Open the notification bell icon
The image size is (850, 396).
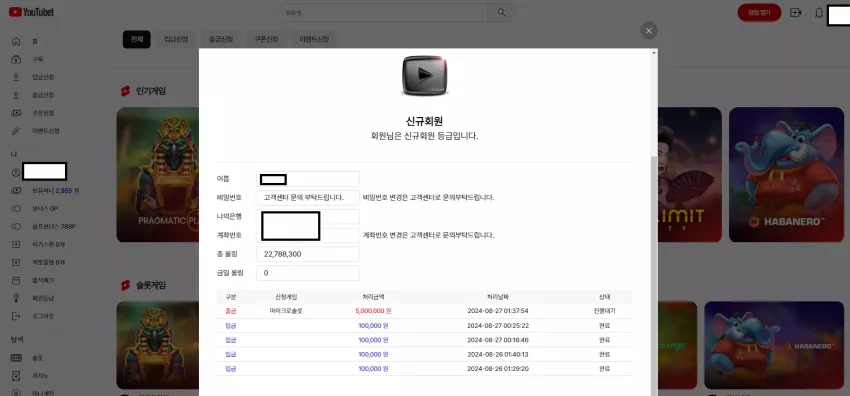click(x=819, y=13)
